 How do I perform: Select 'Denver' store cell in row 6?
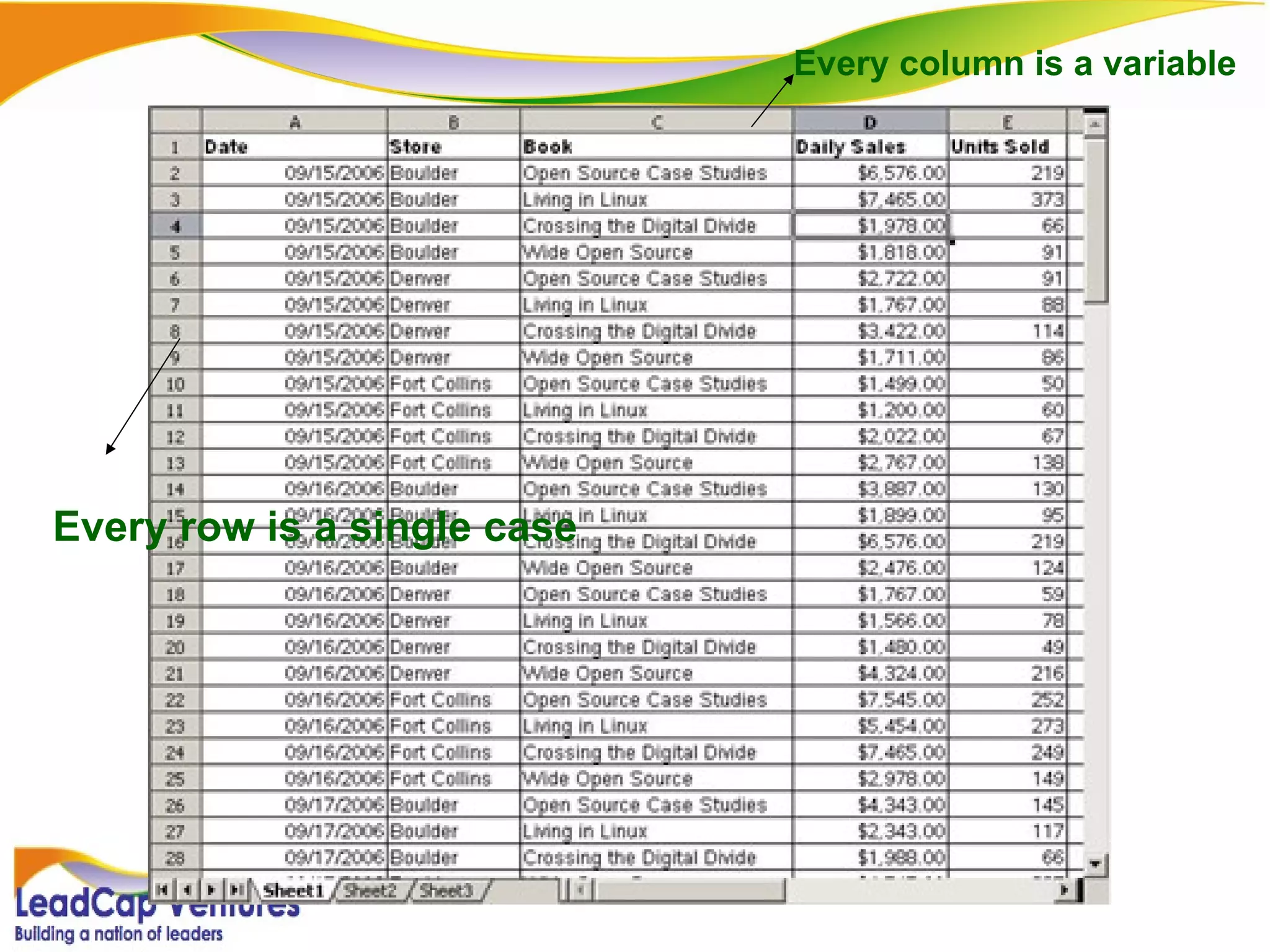coord(454,278)
